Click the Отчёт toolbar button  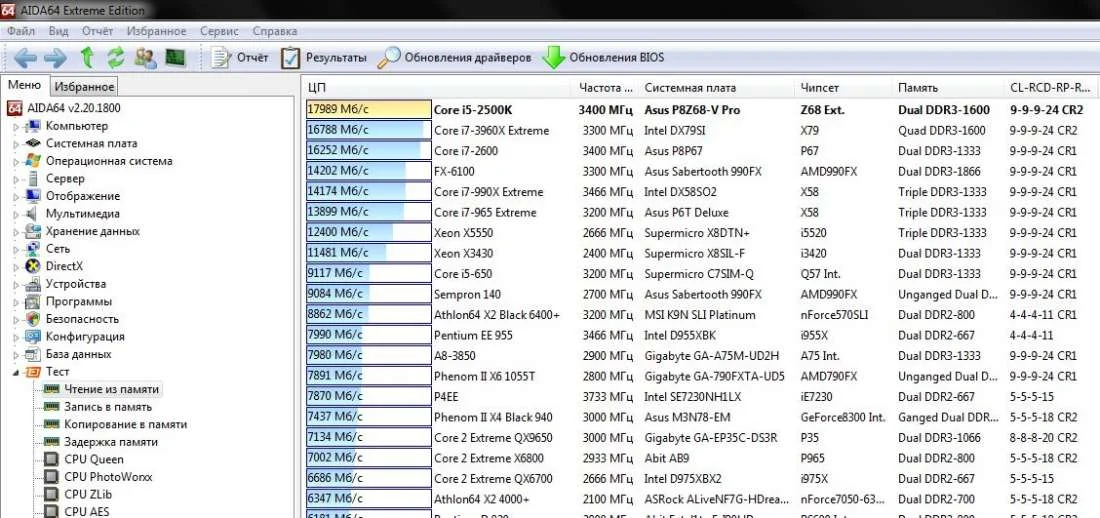point(240,57)
